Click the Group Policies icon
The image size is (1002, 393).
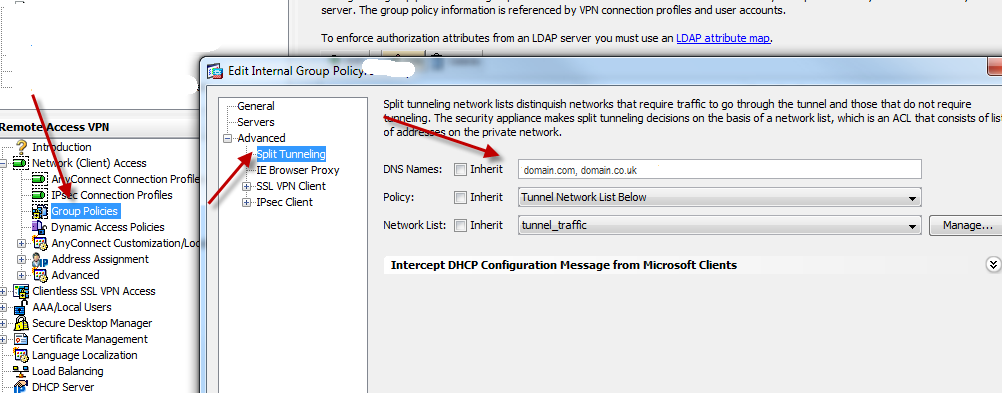(x=40, y=211)
